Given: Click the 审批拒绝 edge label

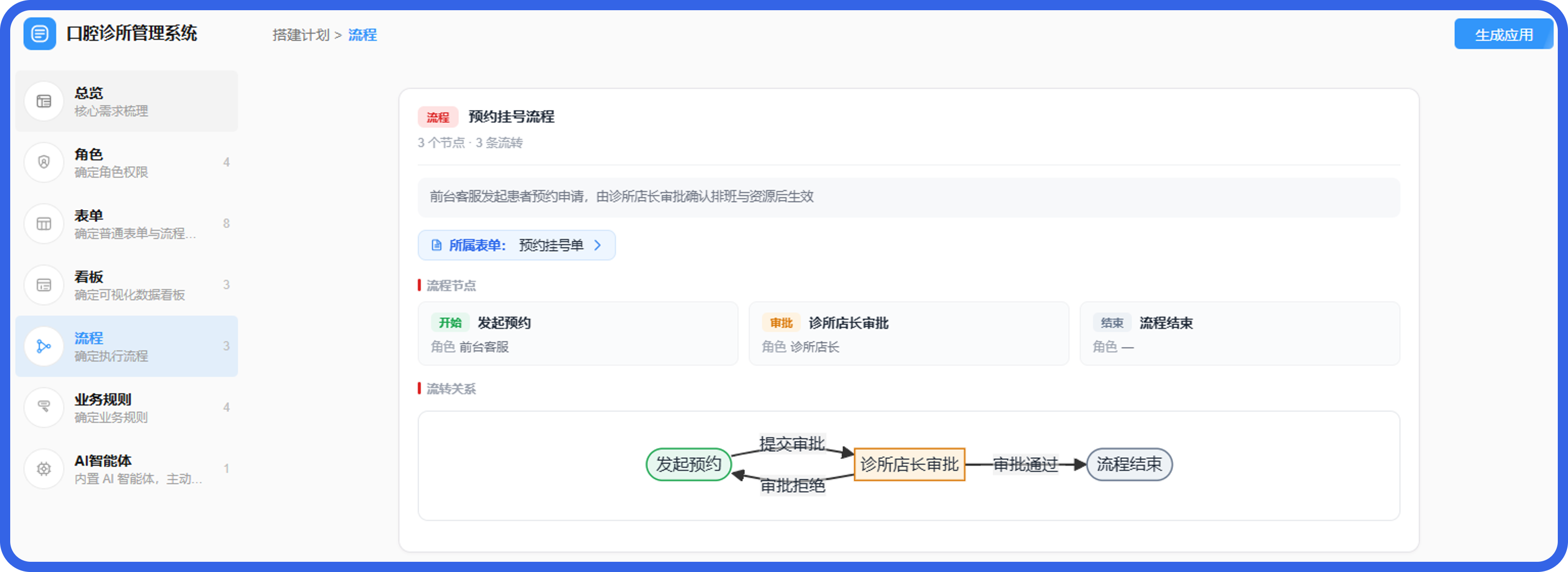Looking at the screenshot, I should 793,486.
